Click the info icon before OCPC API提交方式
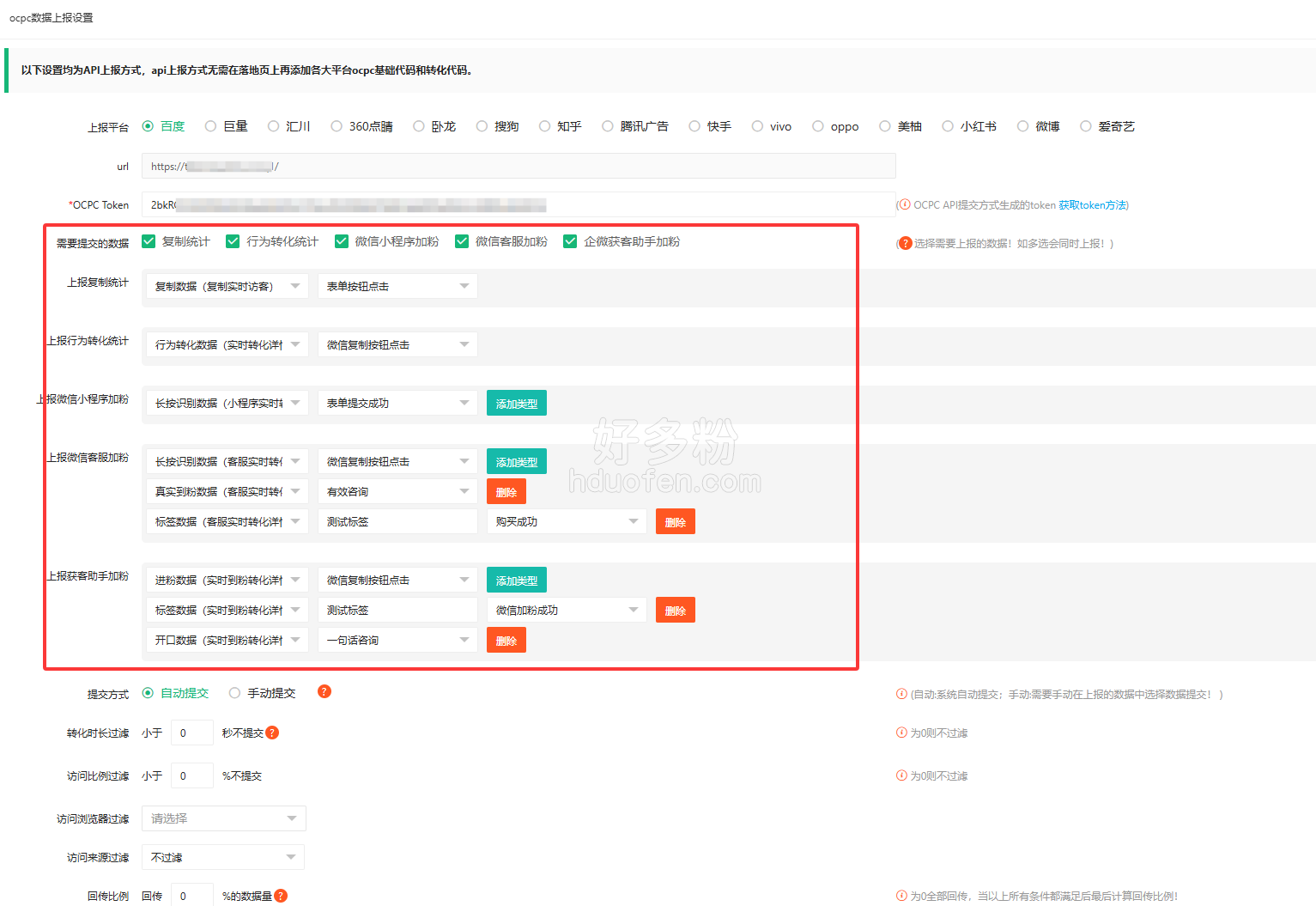The image size is (1316, 906). tap(904, 204)
